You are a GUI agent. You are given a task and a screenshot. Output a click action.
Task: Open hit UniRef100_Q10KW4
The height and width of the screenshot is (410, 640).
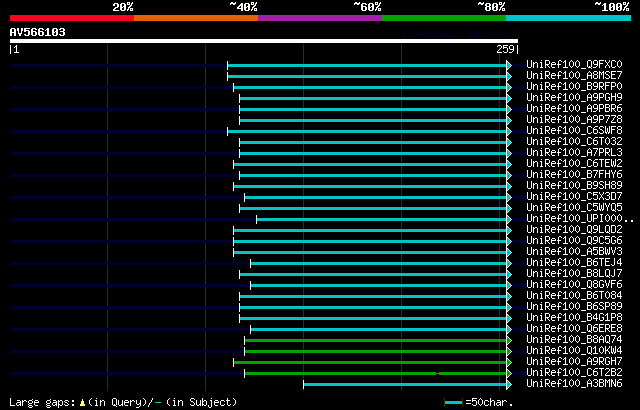574,351
